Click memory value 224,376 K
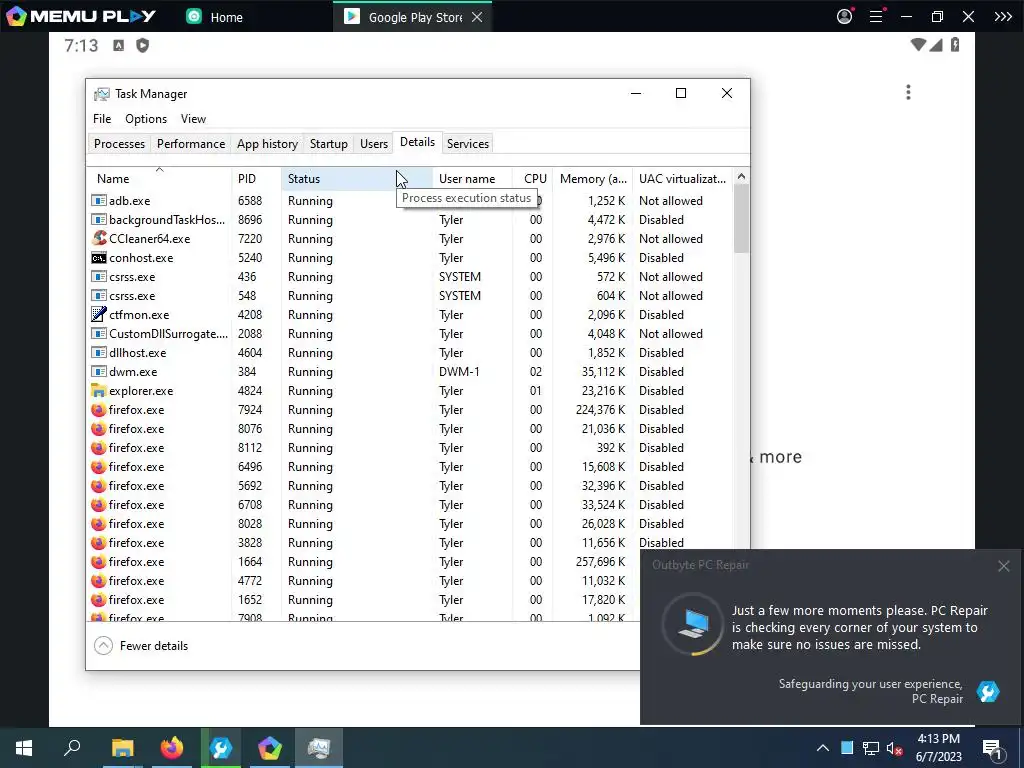This screenshot has width=1024, height=768. pyautogui.click(x=600, y=409)
